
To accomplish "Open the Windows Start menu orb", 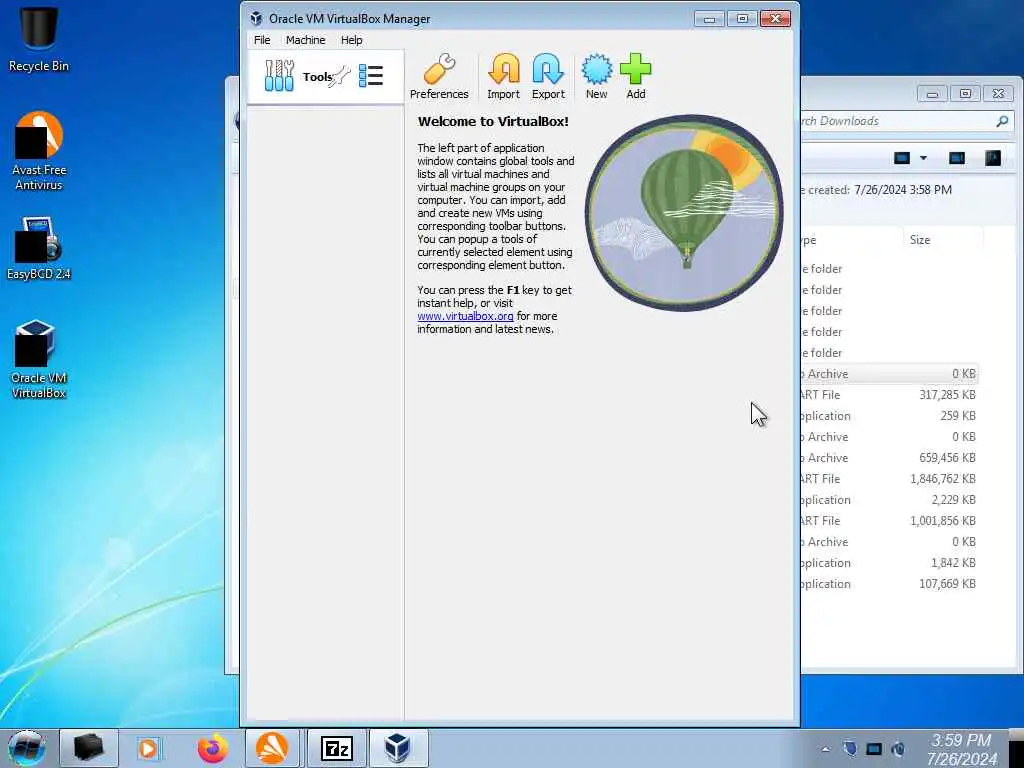I will click(27, 748).
